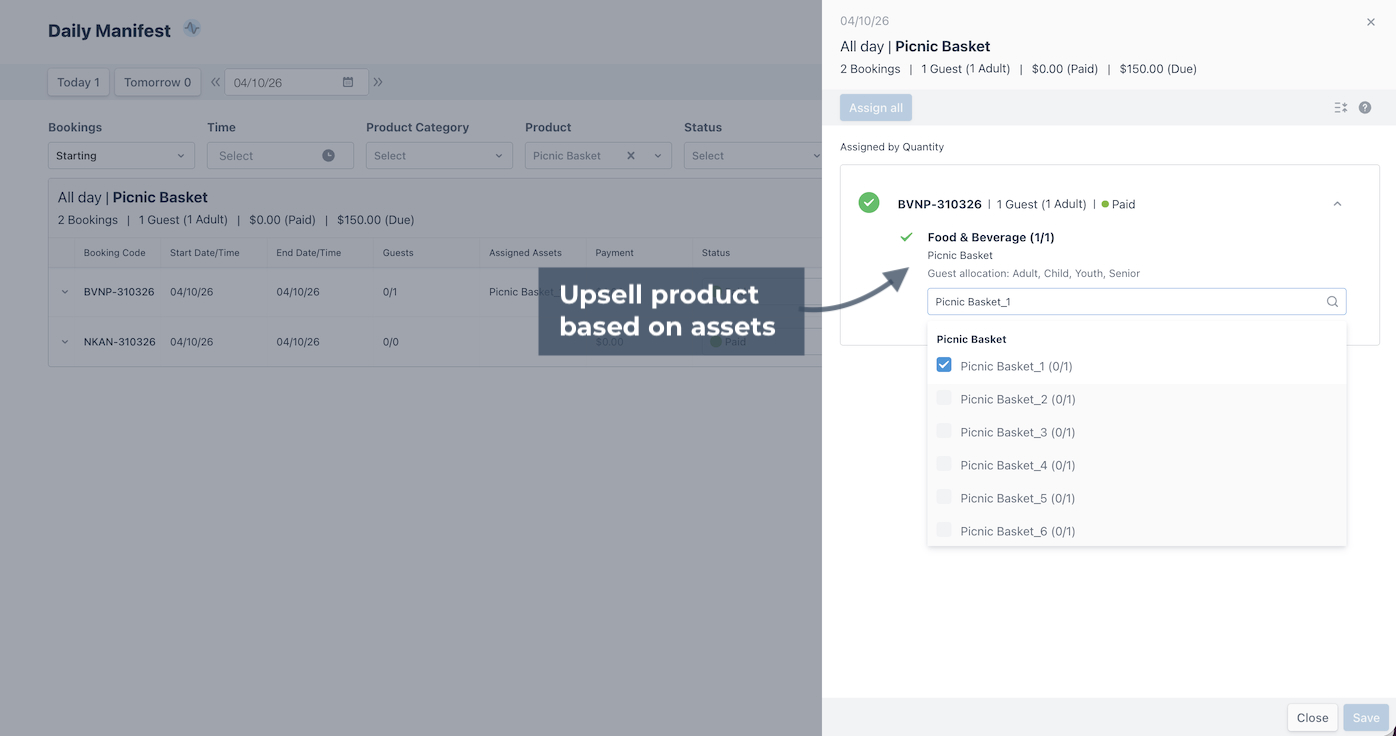The image size is (1396, 736).
Task: Click Guests column header
Action: tap(398, 253)
